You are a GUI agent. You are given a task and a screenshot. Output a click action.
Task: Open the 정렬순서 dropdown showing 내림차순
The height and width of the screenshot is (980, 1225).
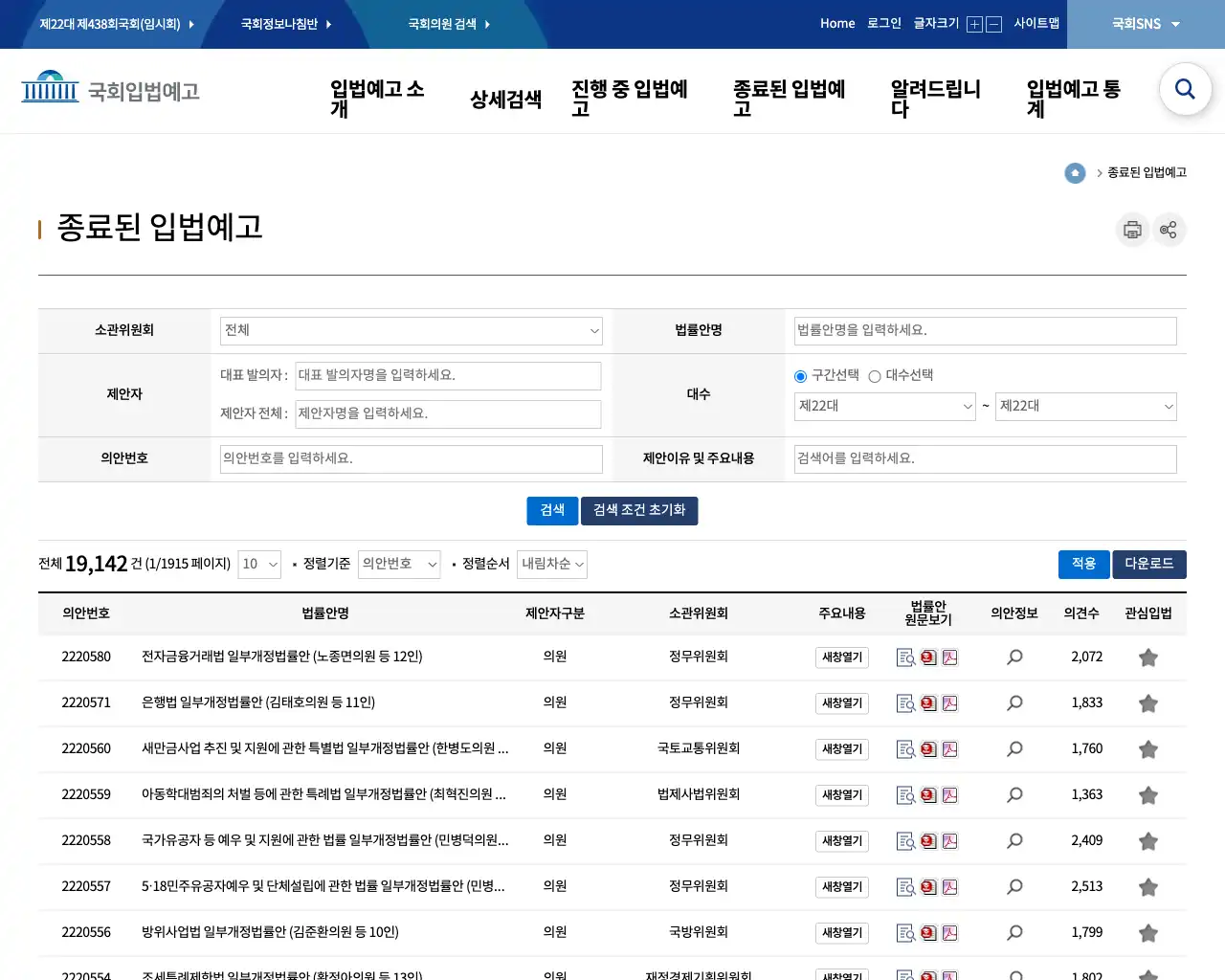click(x=552, y=564)
